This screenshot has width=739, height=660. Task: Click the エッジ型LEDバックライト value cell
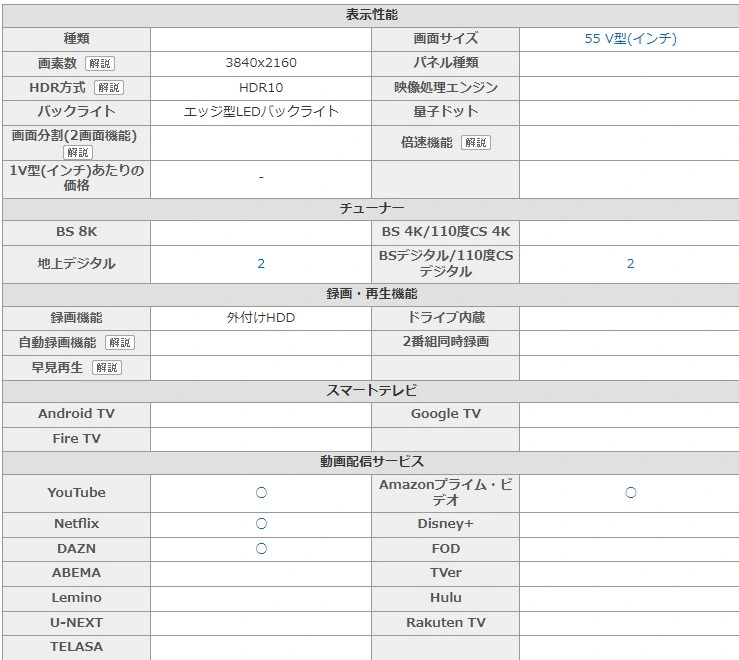261,112
